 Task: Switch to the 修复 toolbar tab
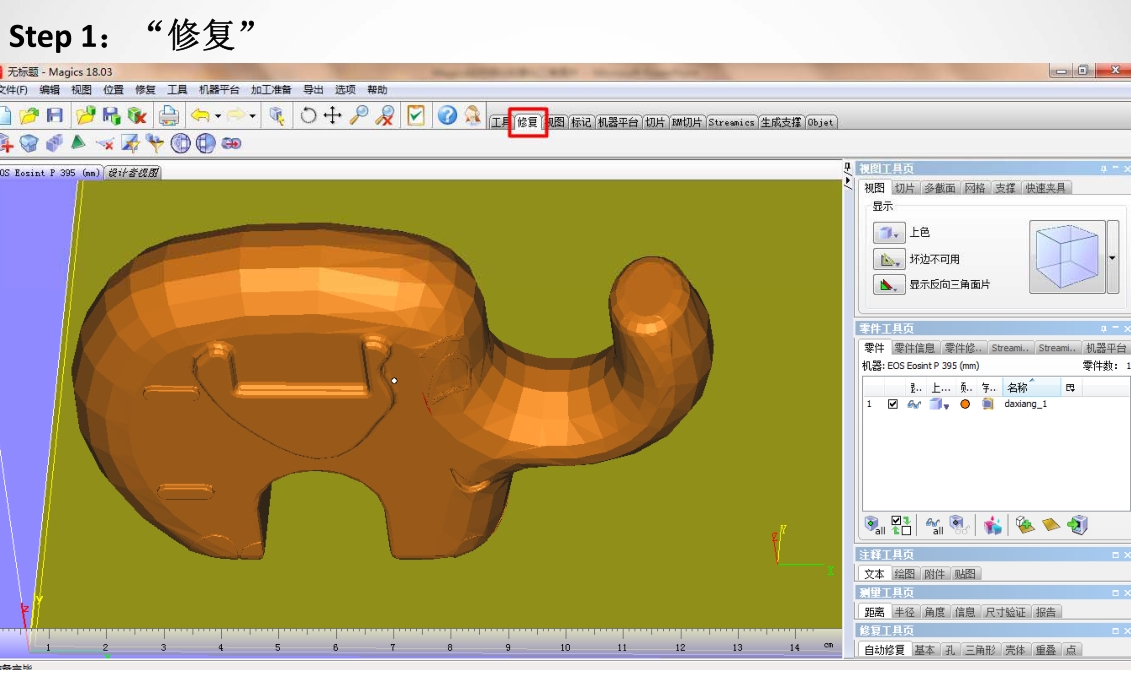point(527,122)
